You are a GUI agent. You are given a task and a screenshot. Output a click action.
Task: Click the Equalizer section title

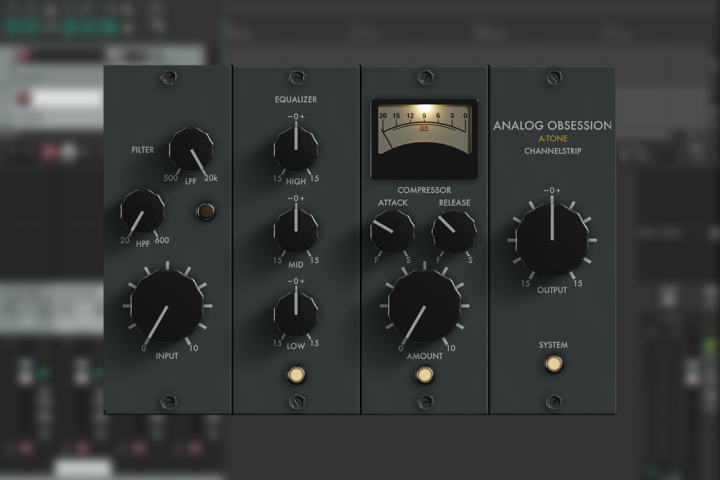pos(296,100)
